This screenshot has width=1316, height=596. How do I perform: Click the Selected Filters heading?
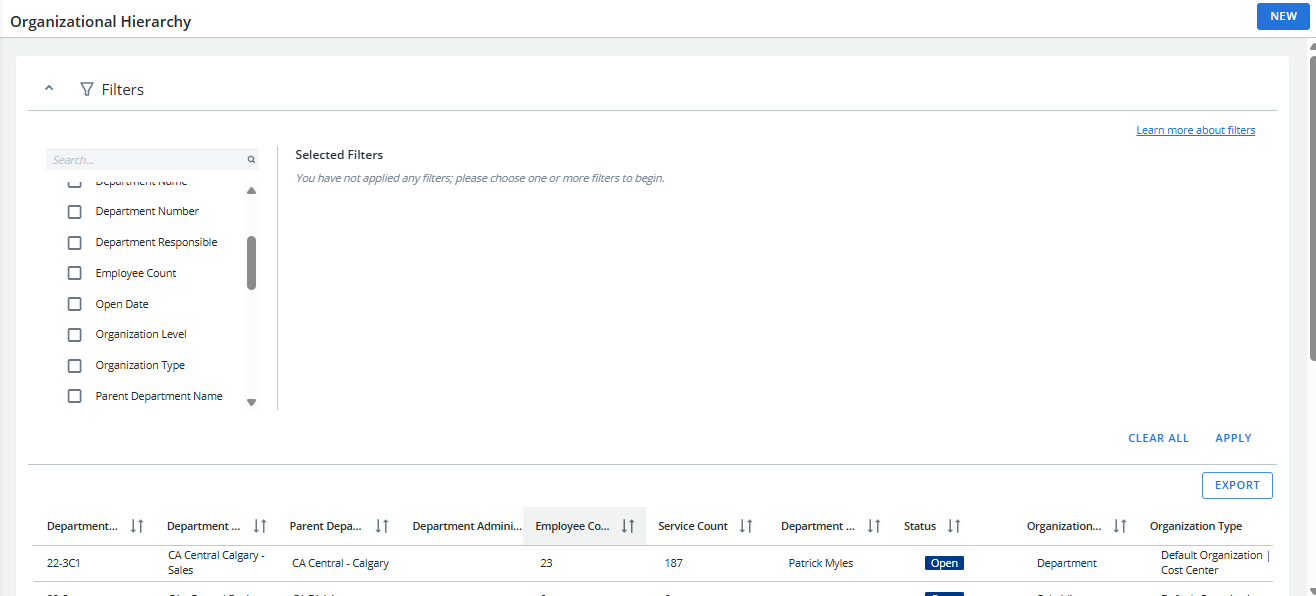click(339, 155)
